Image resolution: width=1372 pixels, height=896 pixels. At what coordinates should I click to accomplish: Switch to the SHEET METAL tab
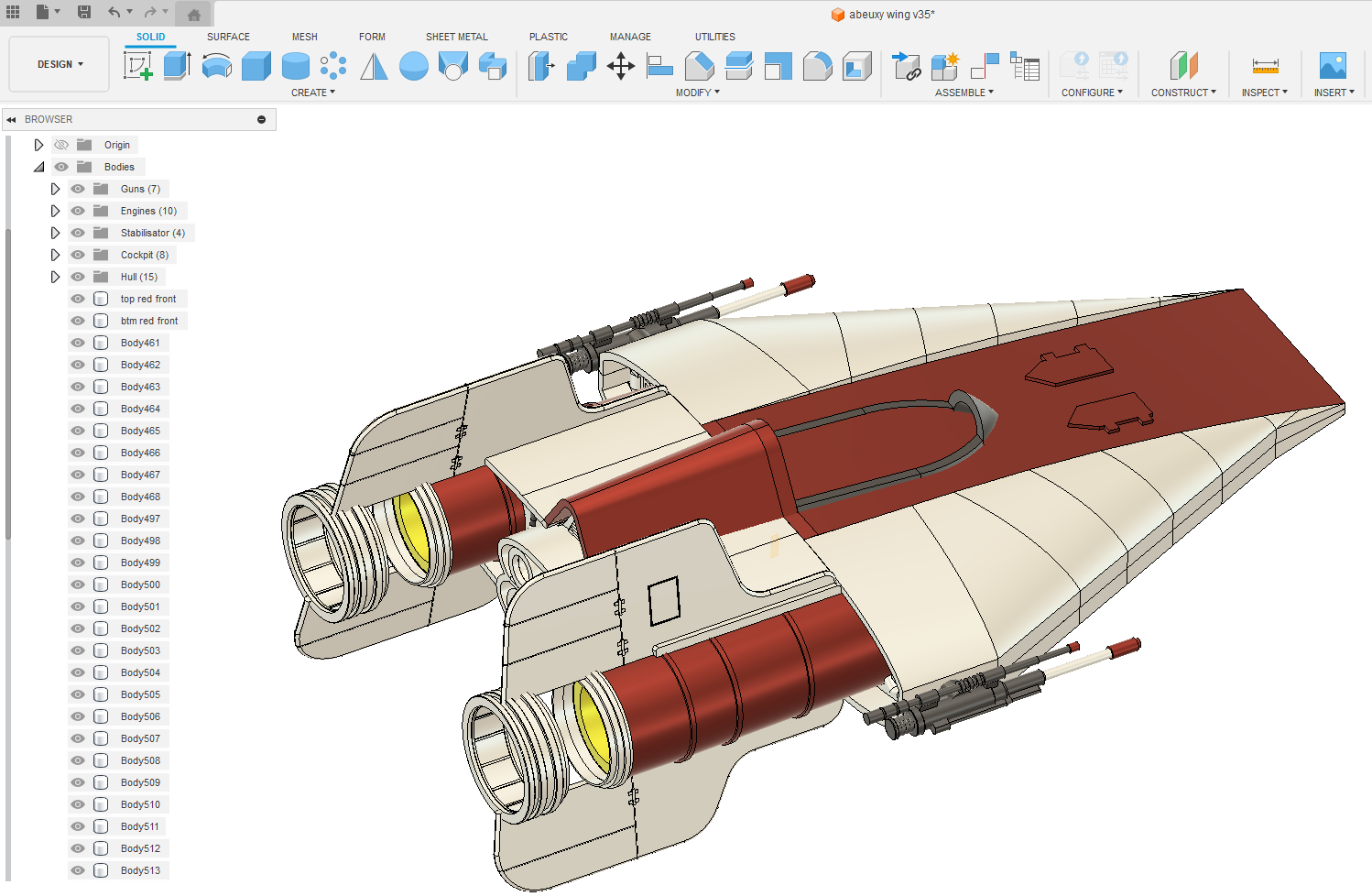tap(457, 37)
